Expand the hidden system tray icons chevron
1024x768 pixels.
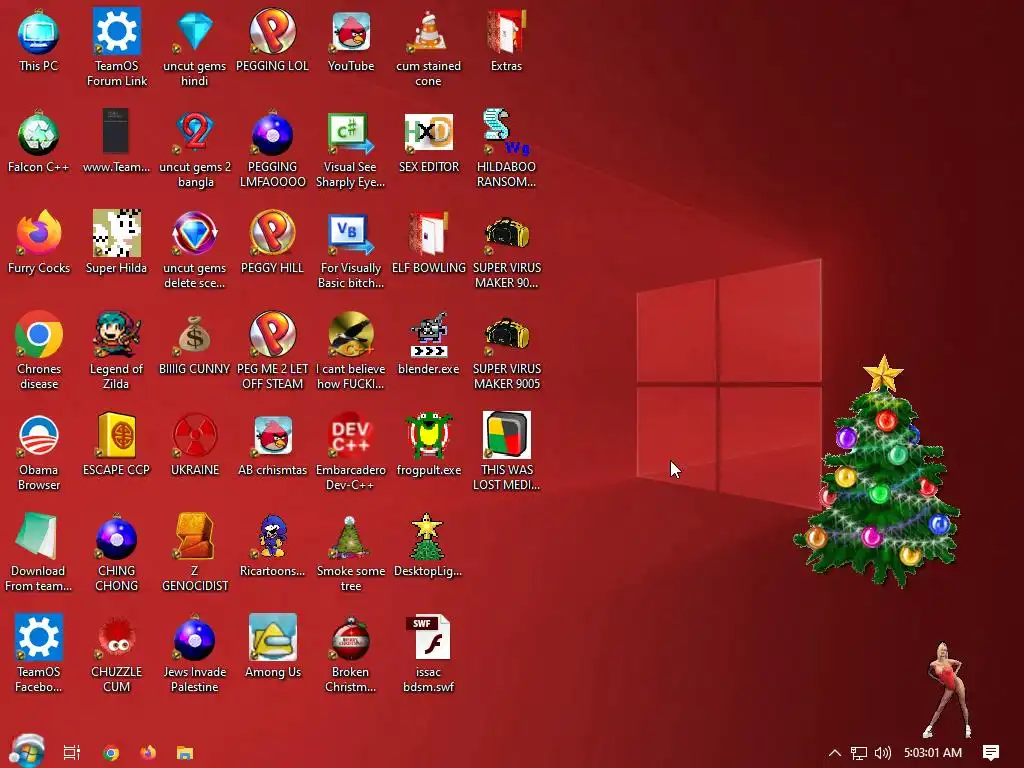(835, 752)
